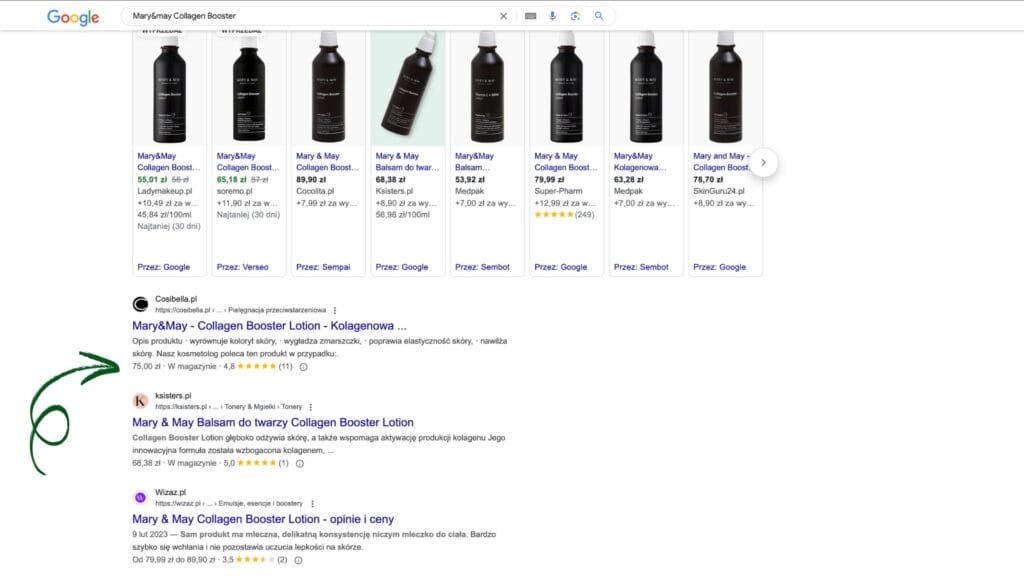Open the Wizaz Collagen Booster opinie result
Viewport: 1024px width, 576px height.
point(262,519)
